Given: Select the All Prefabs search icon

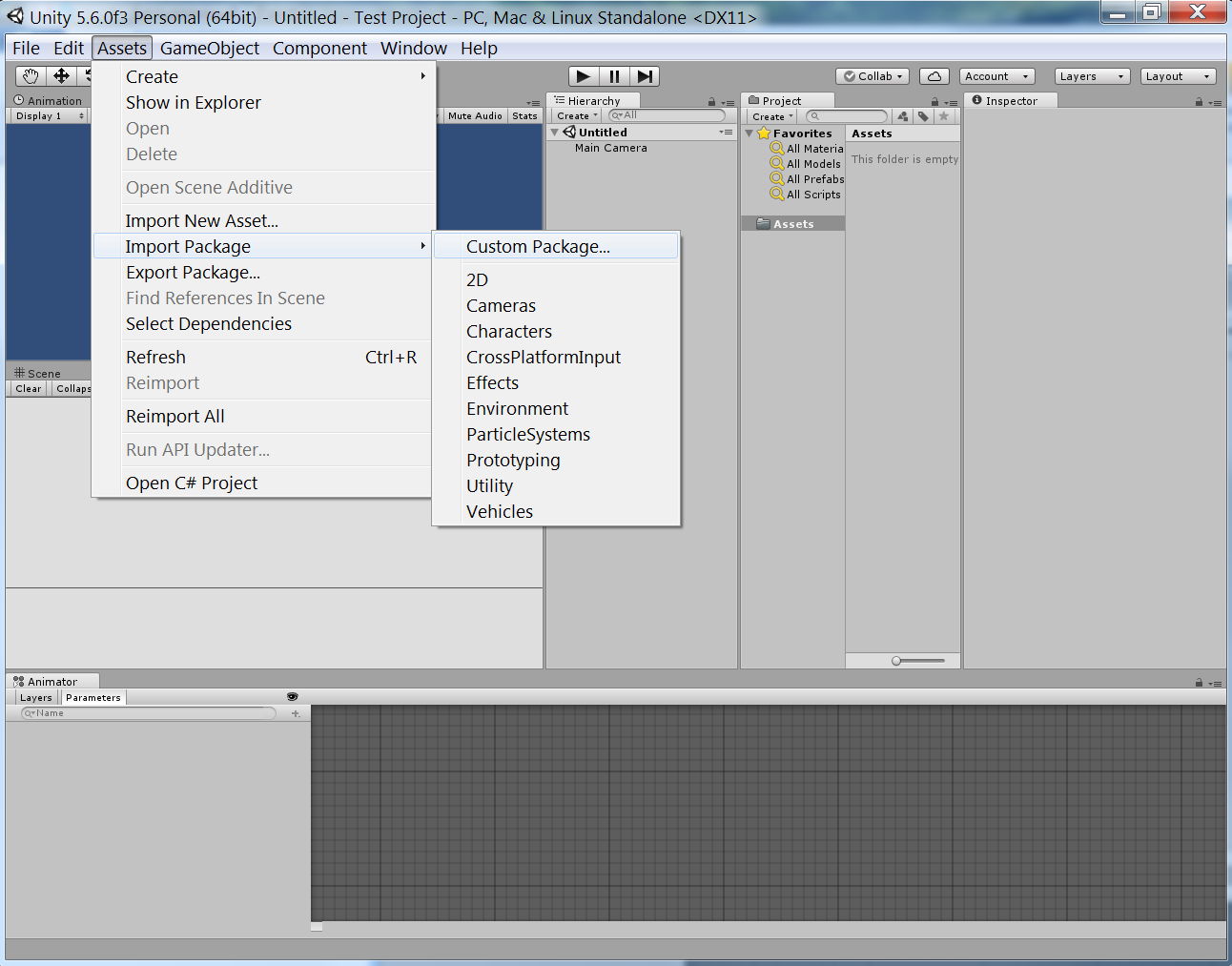Looking at the screenshot, I should 777,179.
